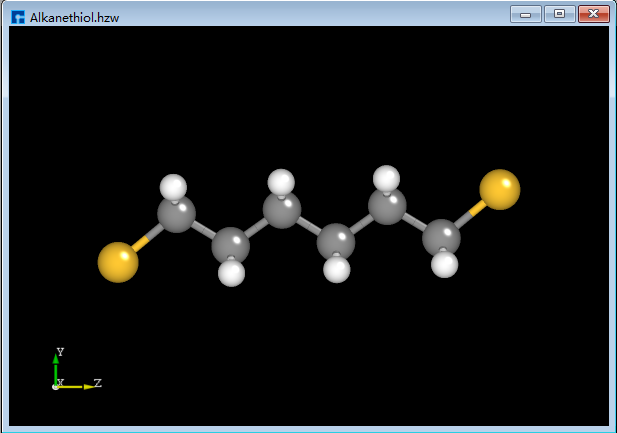Viewport: 617px width, 433px height.
Task: Pick the leftmost gray carbon atom
Action: [177, 215]
